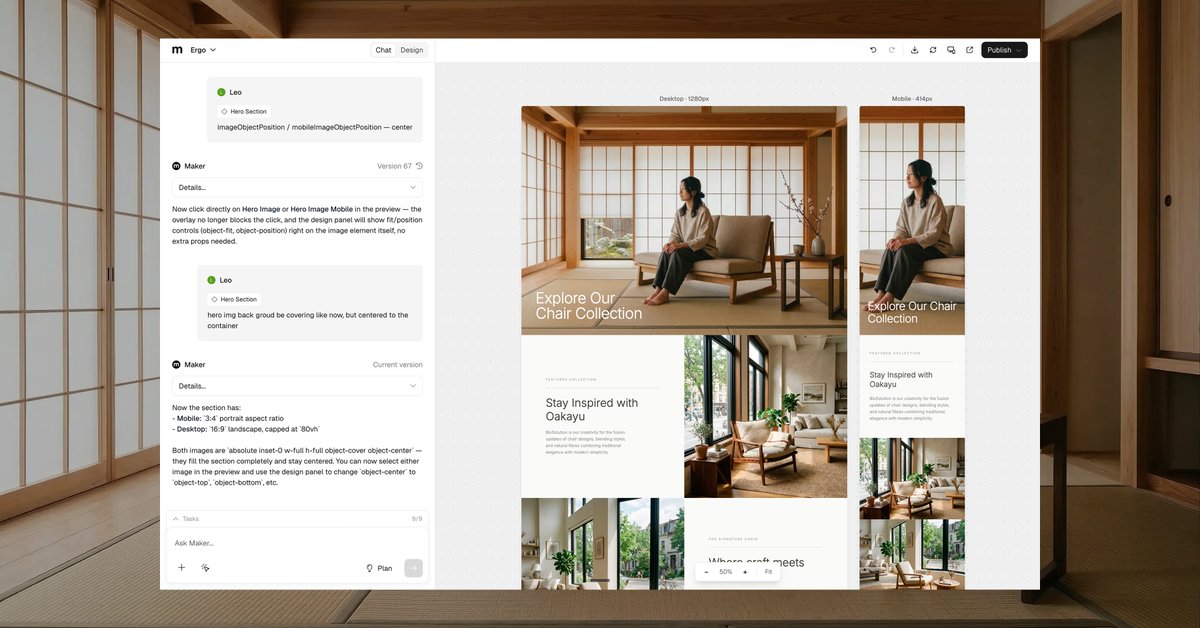
Task: Expand Details under Current version
Action: (x=297, y=386)
